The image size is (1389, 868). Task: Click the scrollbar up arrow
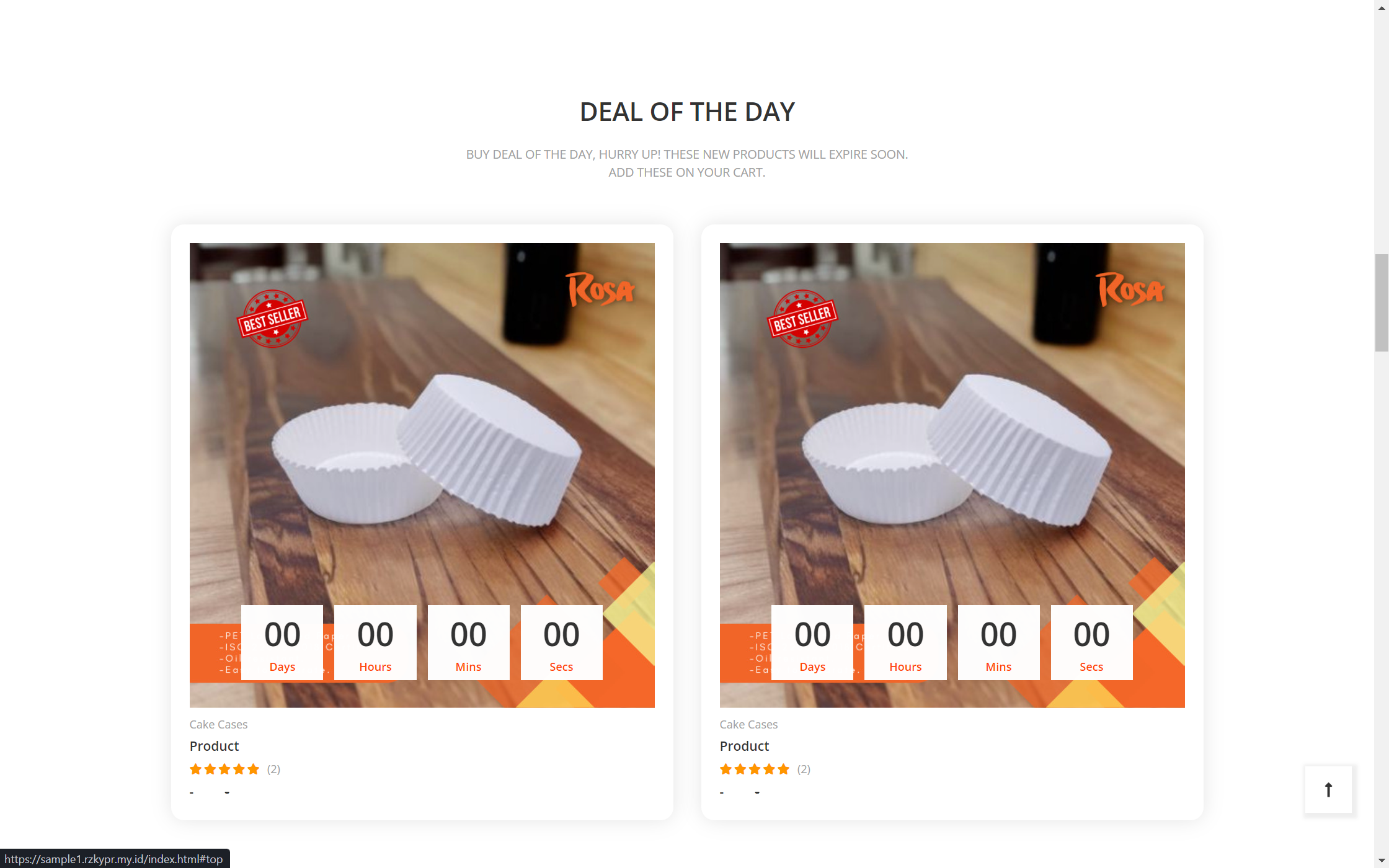point(1382,7)
